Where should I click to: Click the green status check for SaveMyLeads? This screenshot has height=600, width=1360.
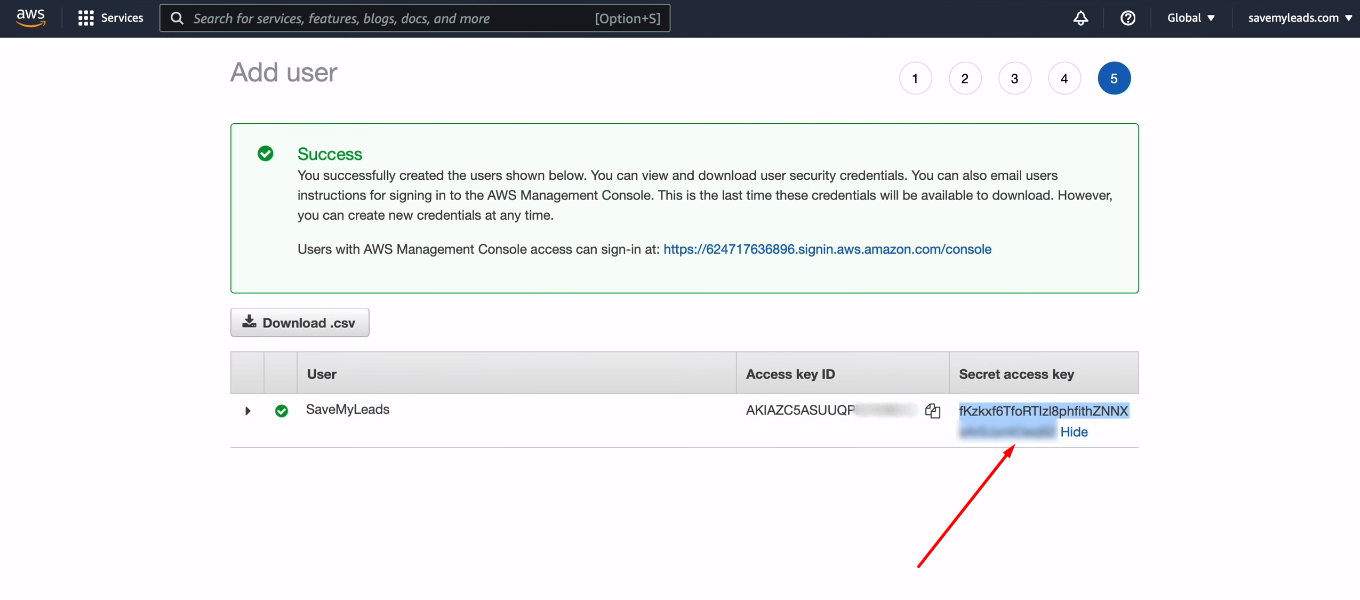pyautogui.click(x=281, y=411)
